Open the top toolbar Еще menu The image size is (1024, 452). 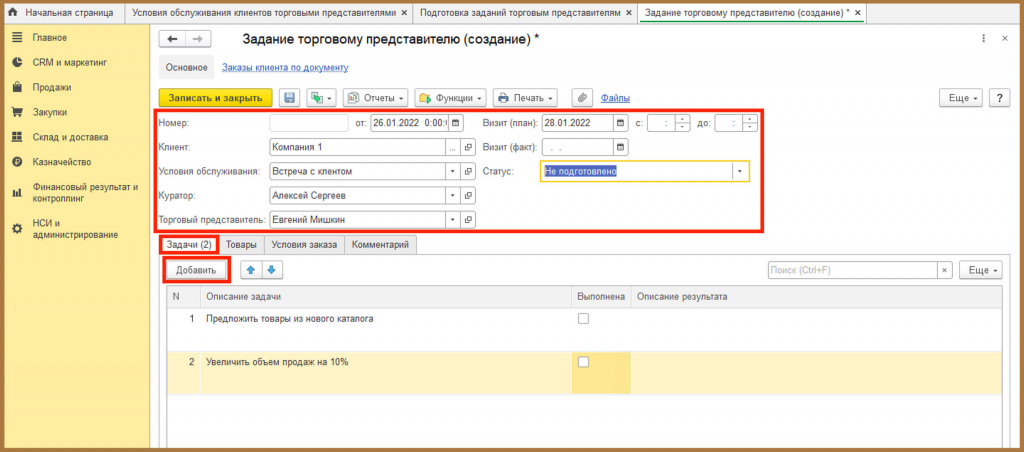[x=961, y=98]
